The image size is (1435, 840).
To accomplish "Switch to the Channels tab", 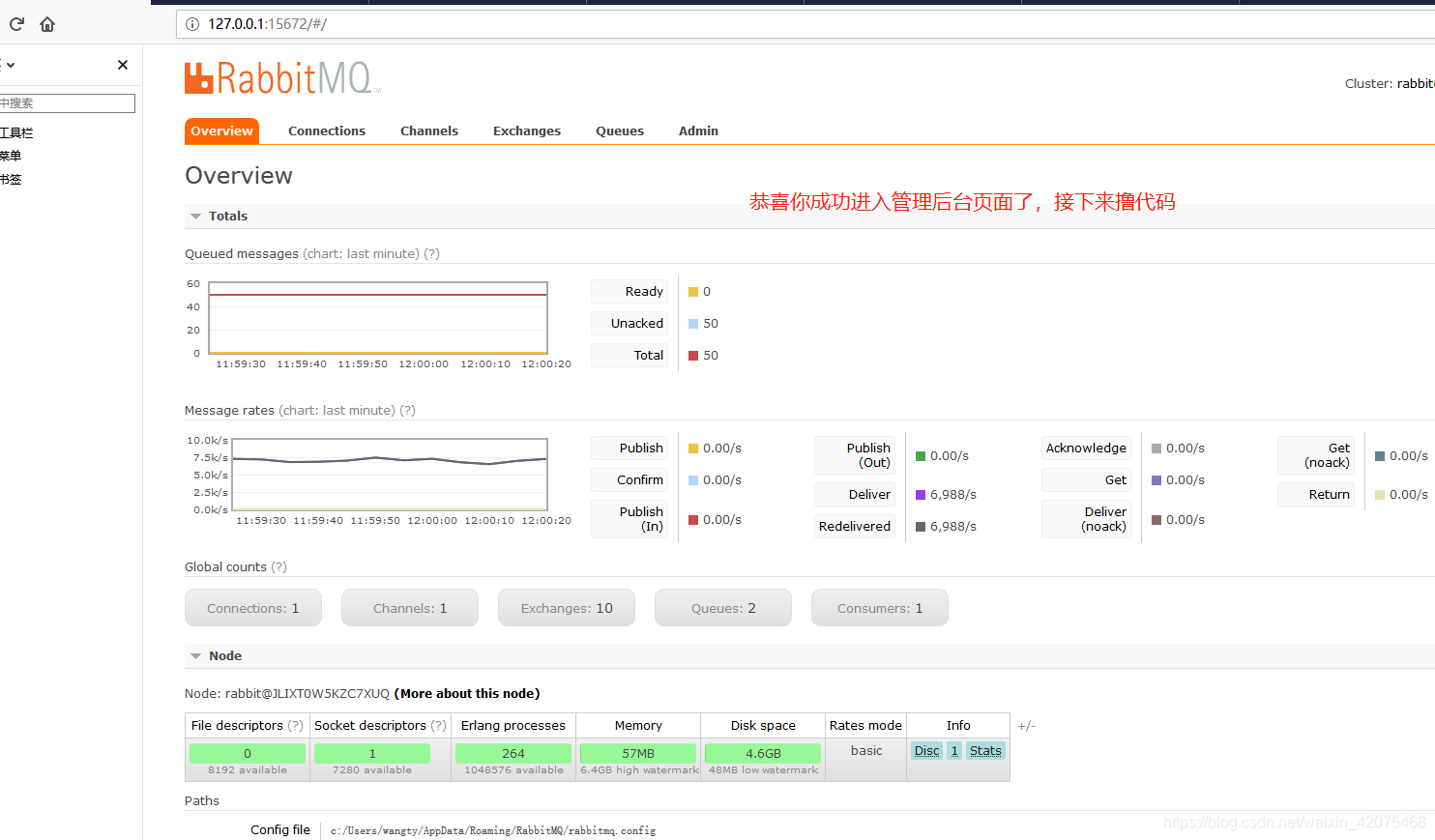I will click(429, 131).
